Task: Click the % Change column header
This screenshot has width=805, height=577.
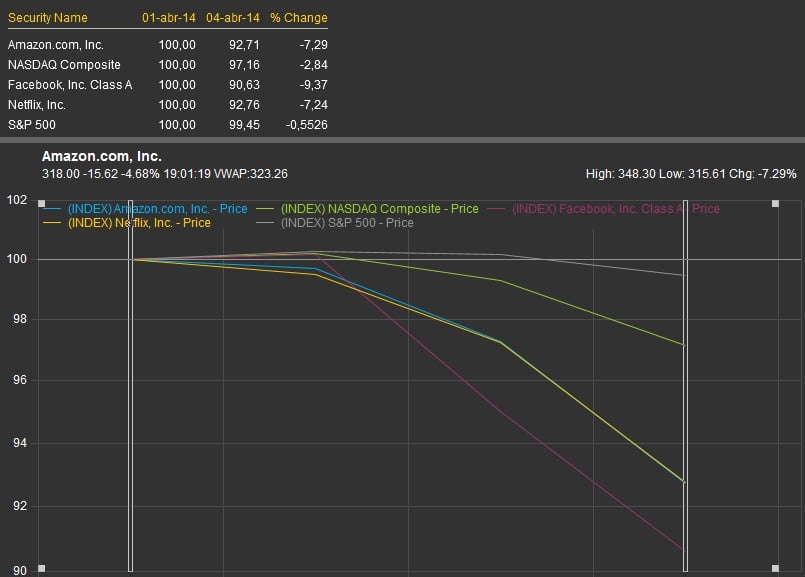Action: click(299, 18)
